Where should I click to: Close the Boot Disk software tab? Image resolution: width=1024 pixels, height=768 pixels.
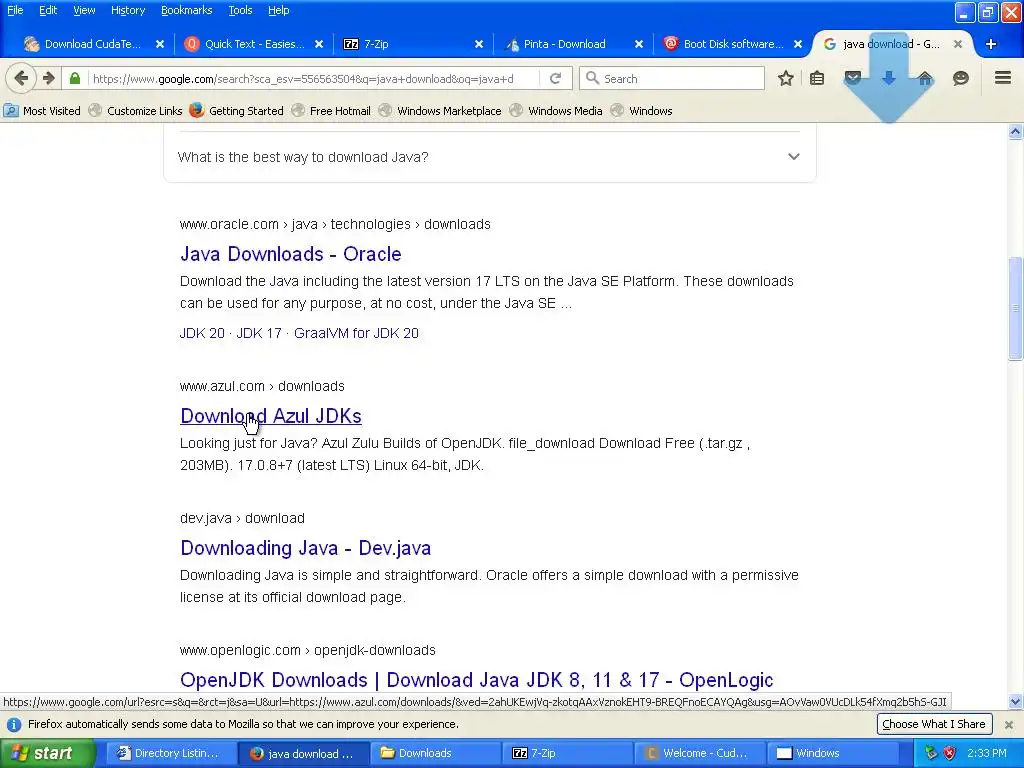coord(798,44)
